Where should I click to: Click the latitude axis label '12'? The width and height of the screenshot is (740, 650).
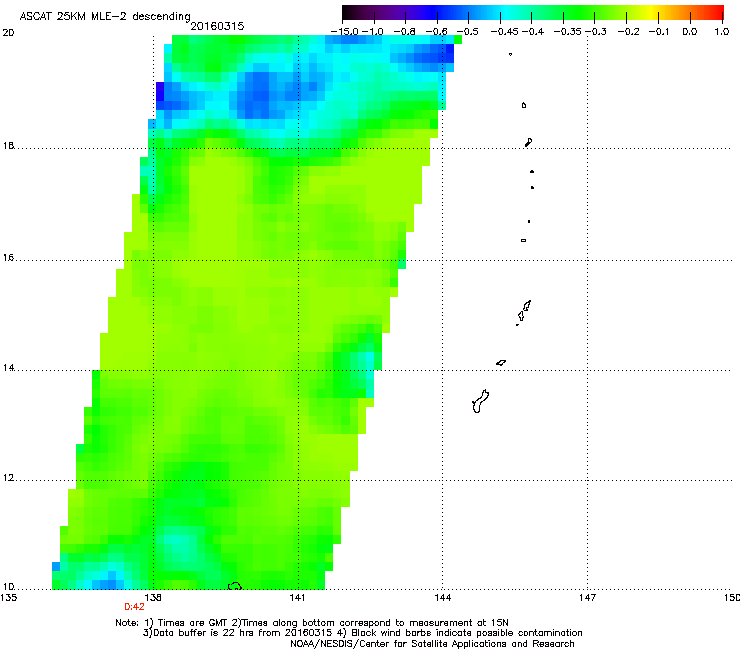8,478
